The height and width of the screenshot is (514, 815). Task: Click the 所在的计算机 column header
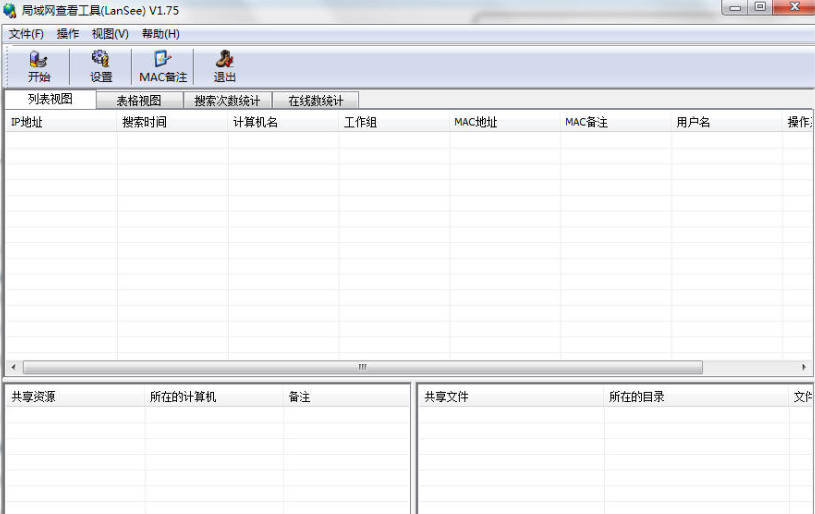click(x=214, y=397)
